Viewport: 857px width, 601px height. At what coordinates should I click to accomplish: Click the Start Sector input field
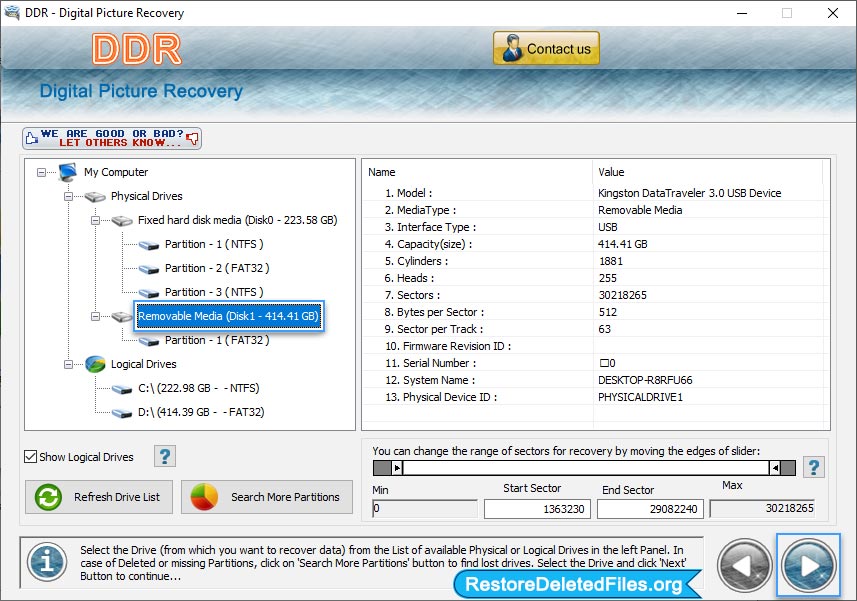pos(537,509)
